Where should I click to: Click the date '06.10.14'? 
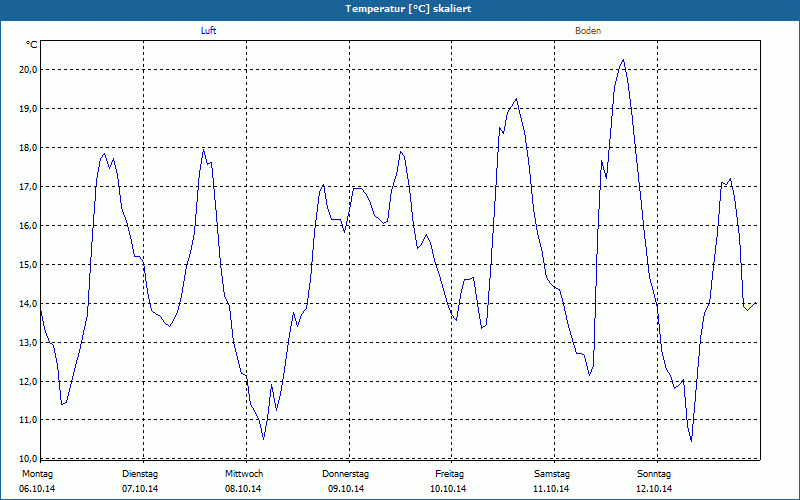click(37, 489)
